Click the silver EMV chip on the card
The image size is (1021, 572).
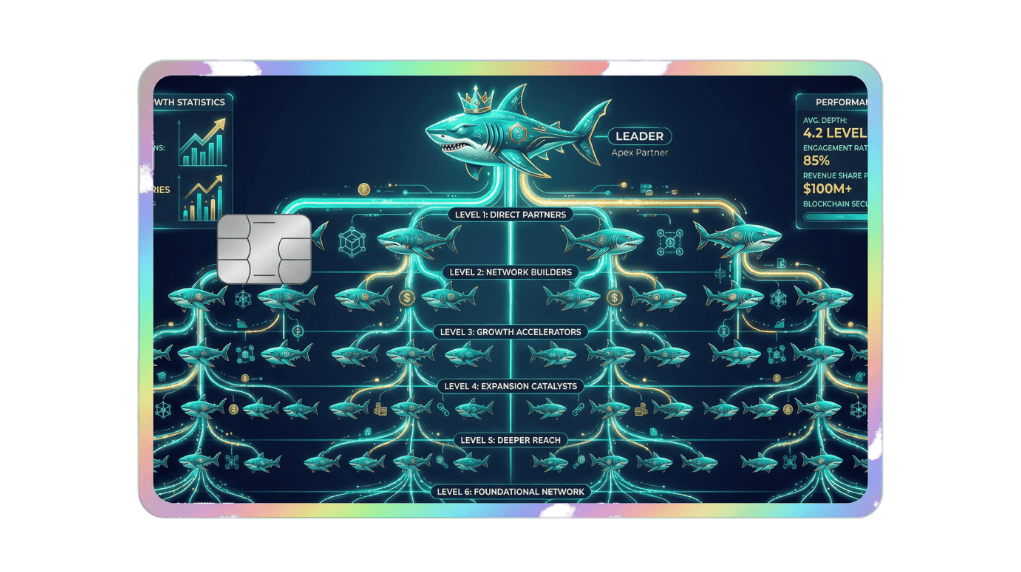pos(264,249)
